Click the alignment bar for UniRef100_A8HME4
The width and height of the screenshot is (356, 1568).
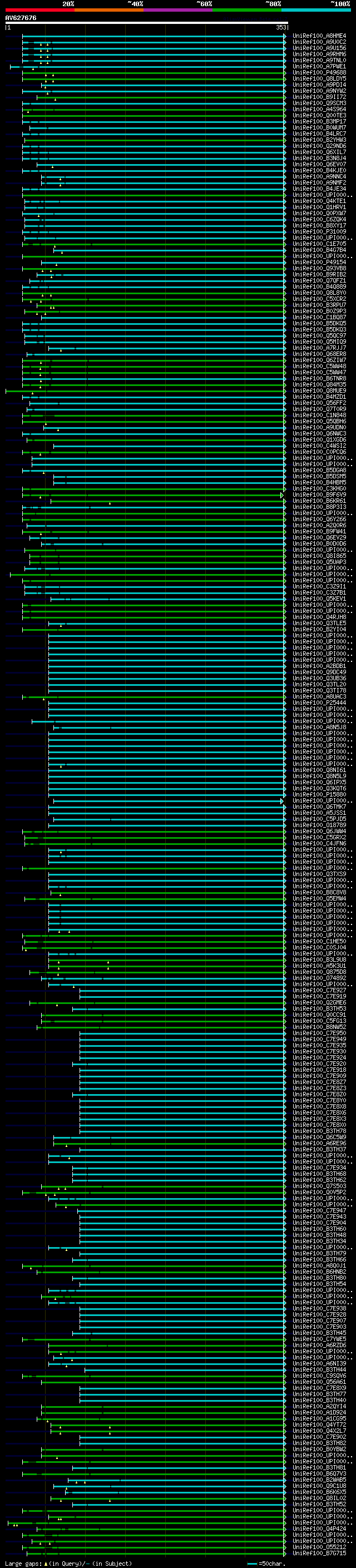tap(154, 36)
